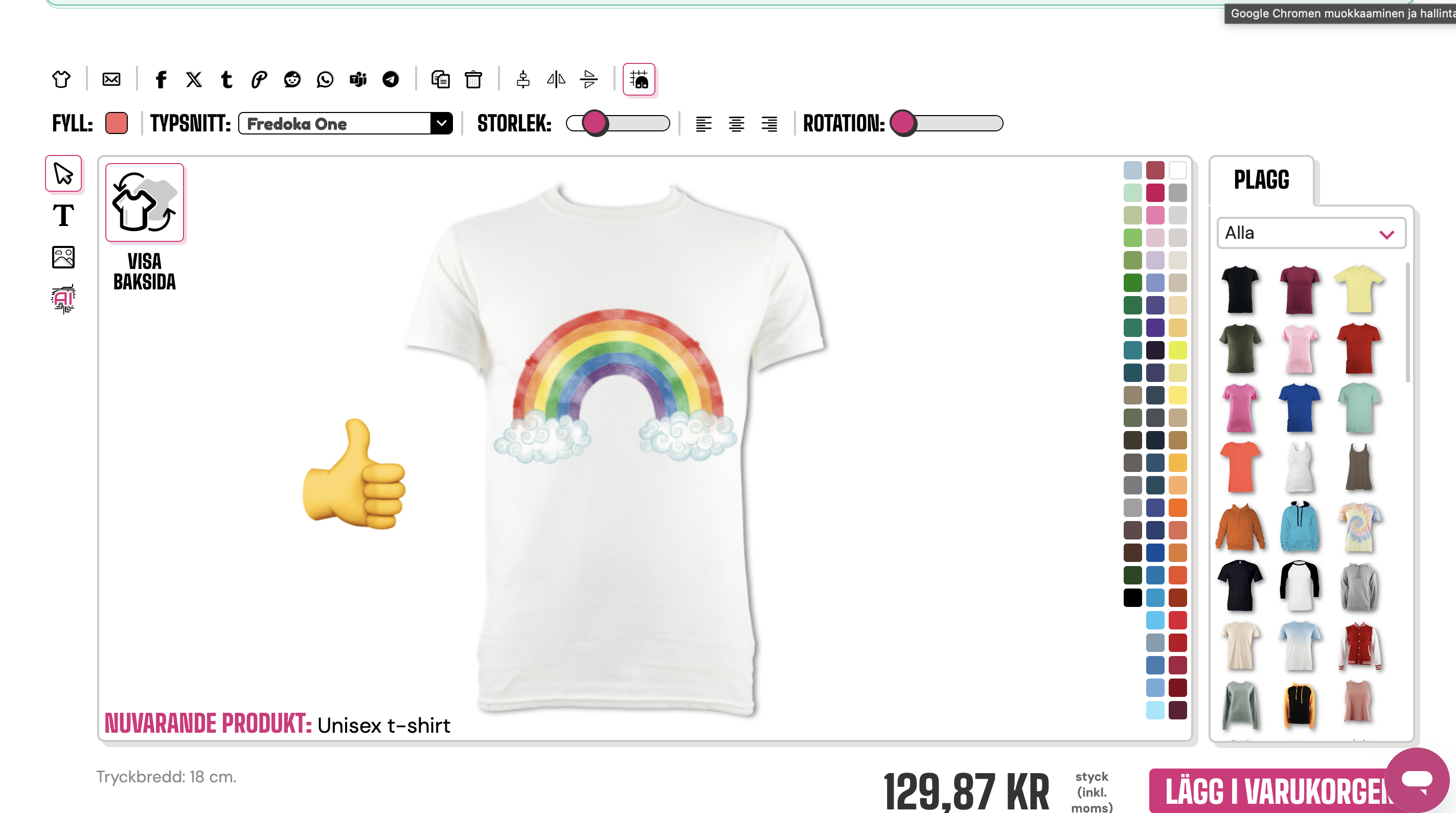
Task: Pick the black garment color swatch
Action: point(1133,598)
